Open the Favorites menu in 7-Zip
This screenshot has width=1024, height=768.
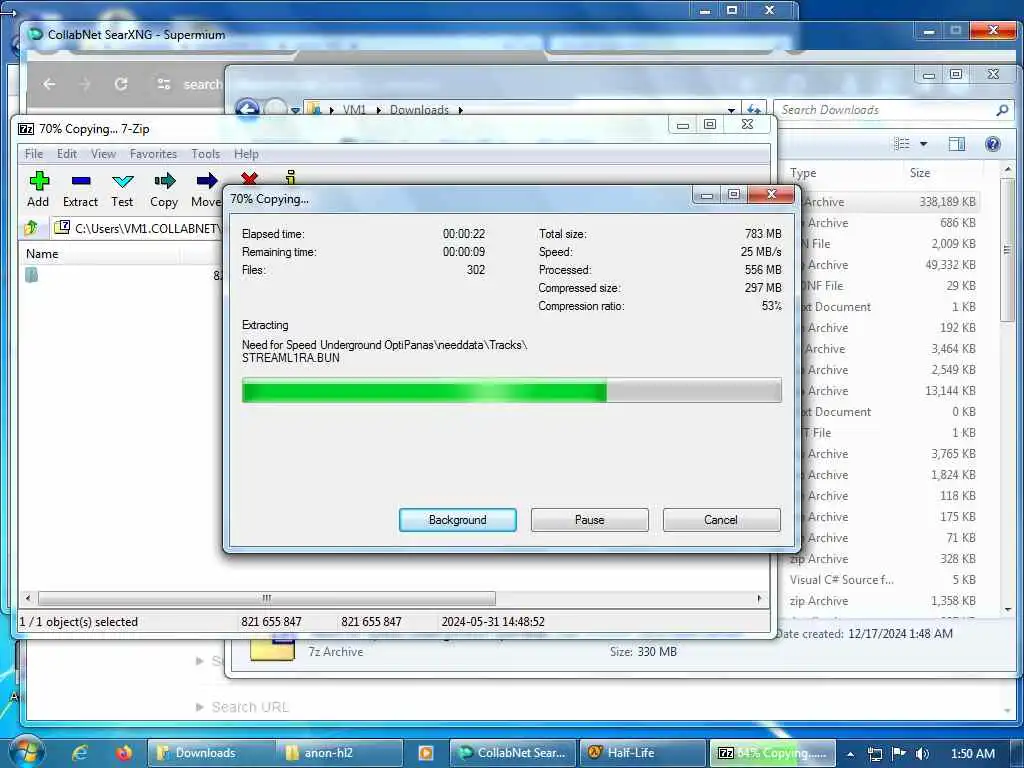153,154
